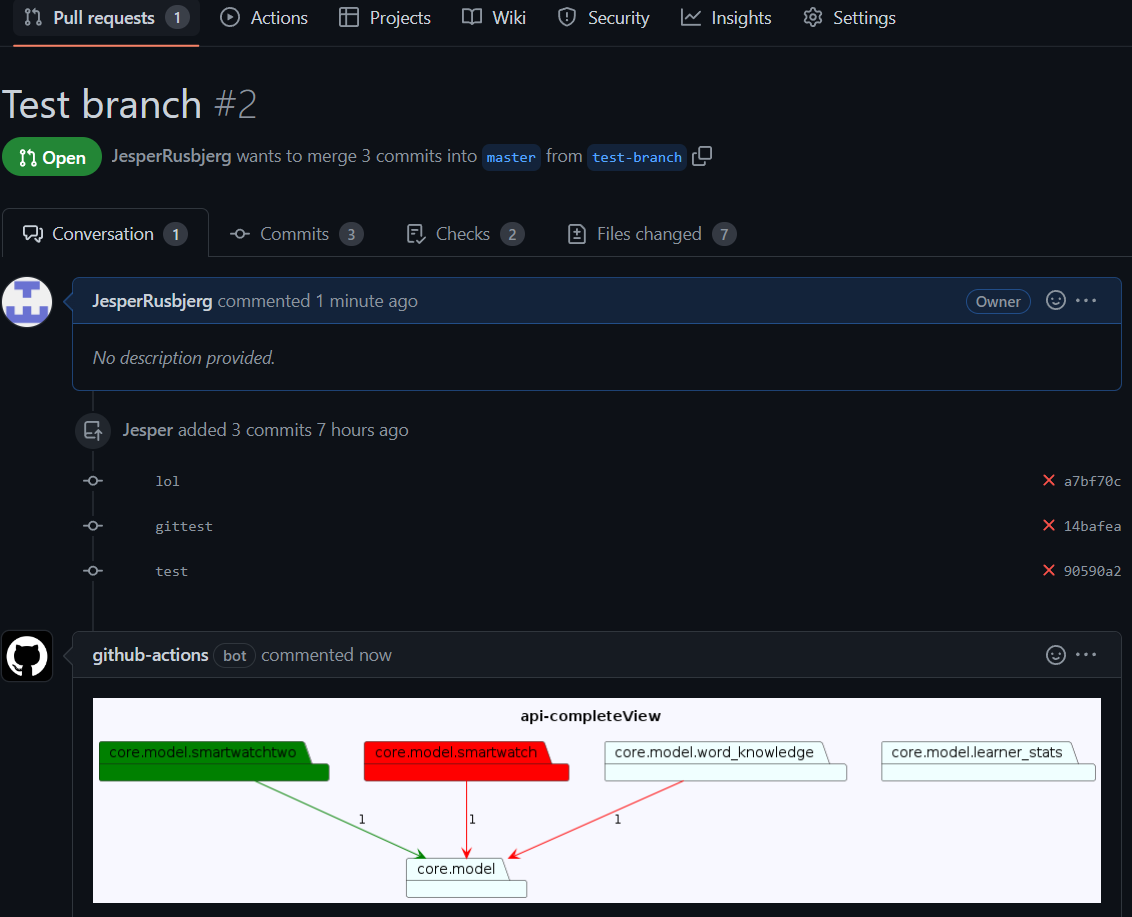Click the green Open status badge
The width and height of the screenshot is (1132, 917).
pos(52,157)
